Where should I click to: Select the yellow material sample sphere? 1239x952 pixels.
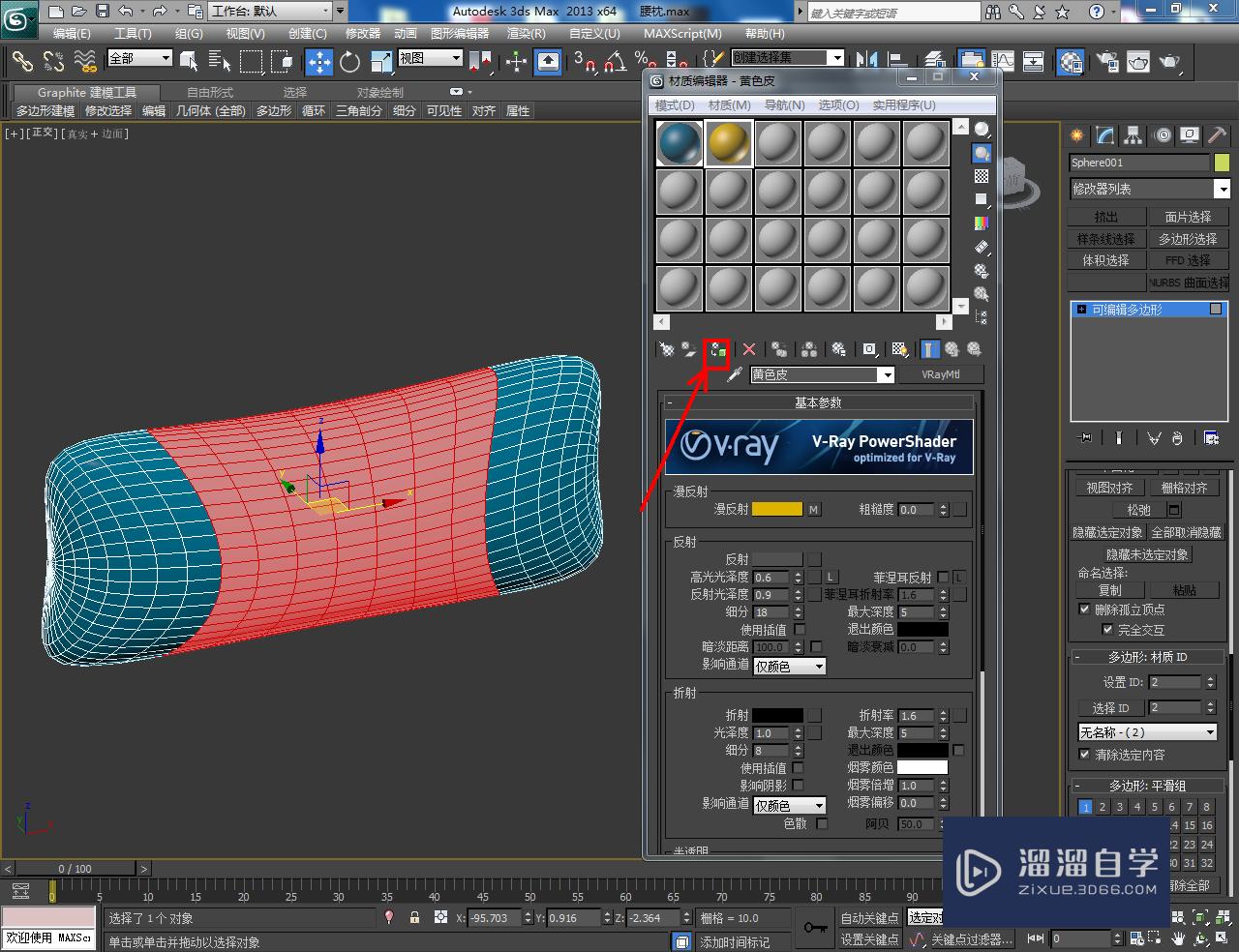click(729, 143)
